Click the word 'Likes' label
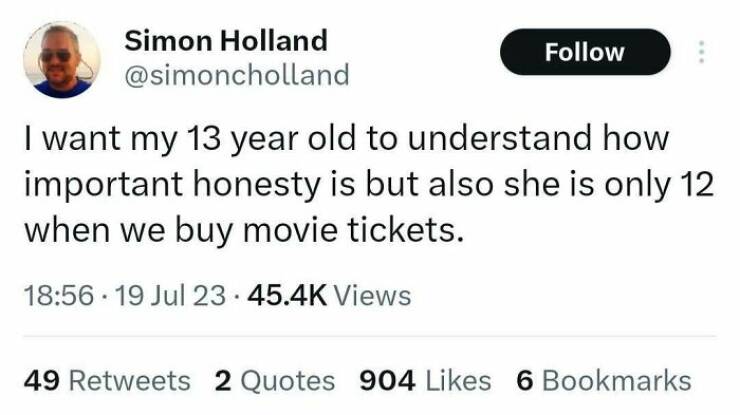This screenshot has width=740, height=415. pos(460,380)
